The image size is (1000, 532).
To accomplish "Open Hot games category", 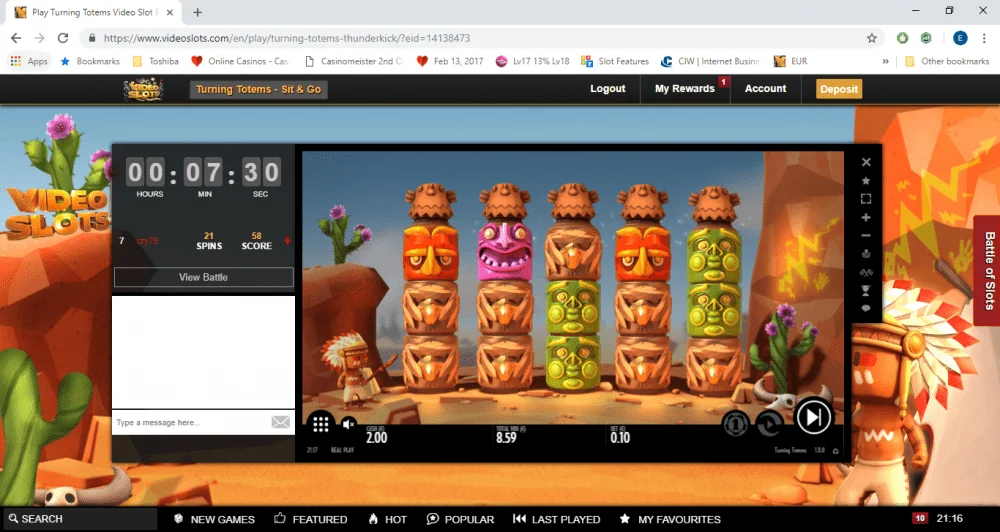I will 387,519.
